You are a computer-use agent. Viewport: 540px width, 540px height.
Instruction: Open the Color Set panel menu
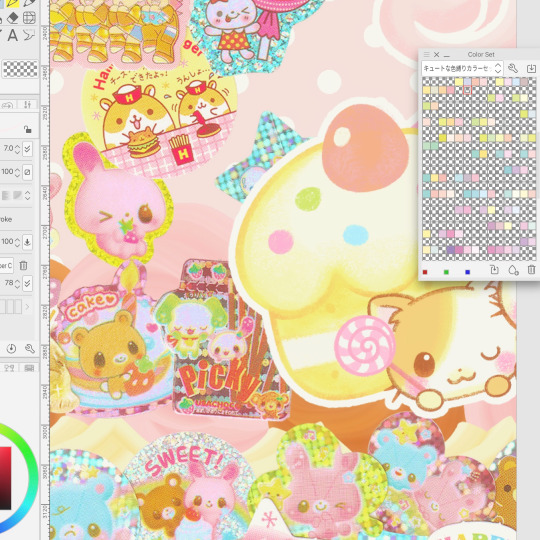426,54
